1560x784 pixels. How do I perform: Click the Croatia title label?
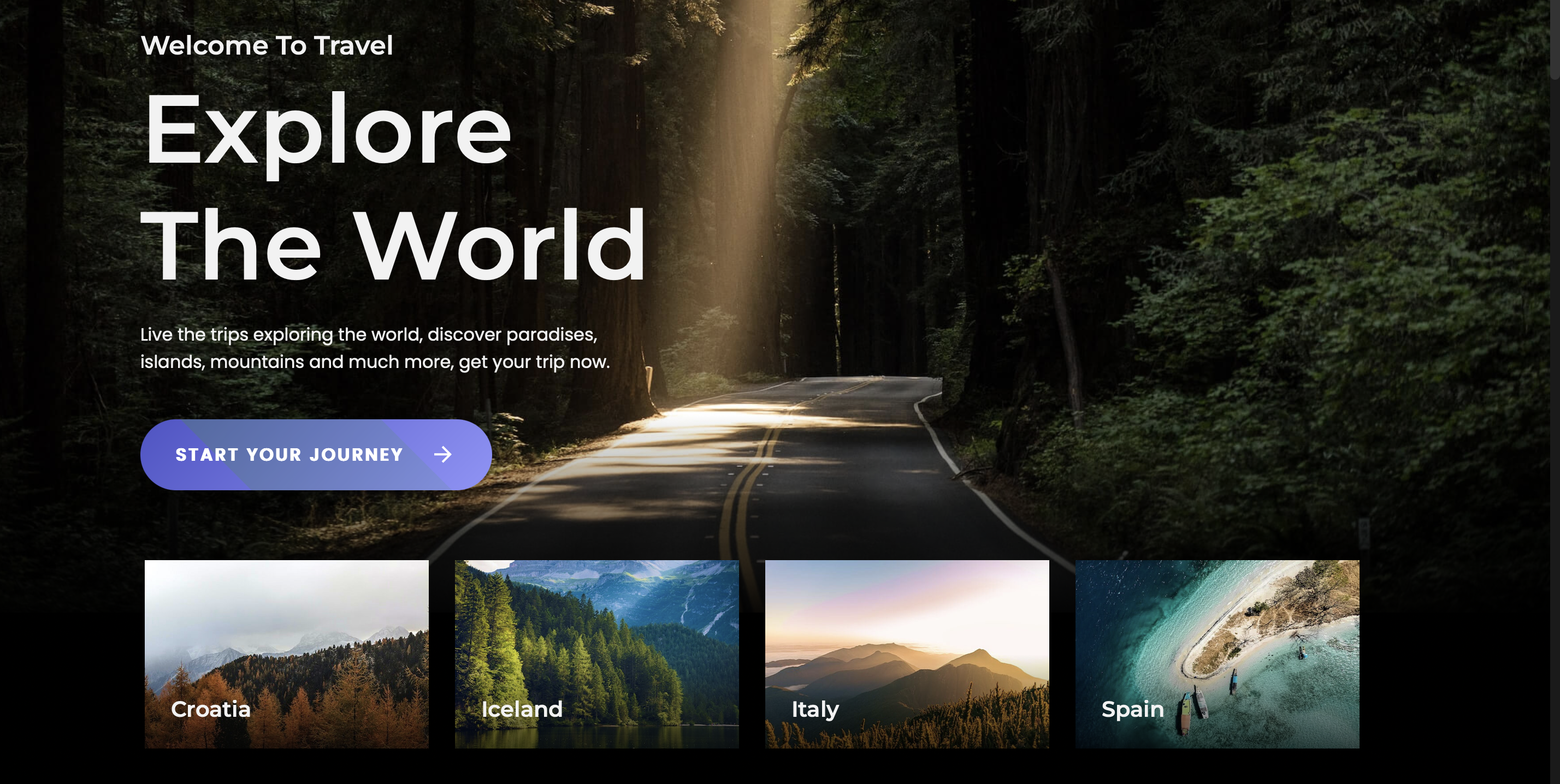pyautogui.click(x=211, y=709)
